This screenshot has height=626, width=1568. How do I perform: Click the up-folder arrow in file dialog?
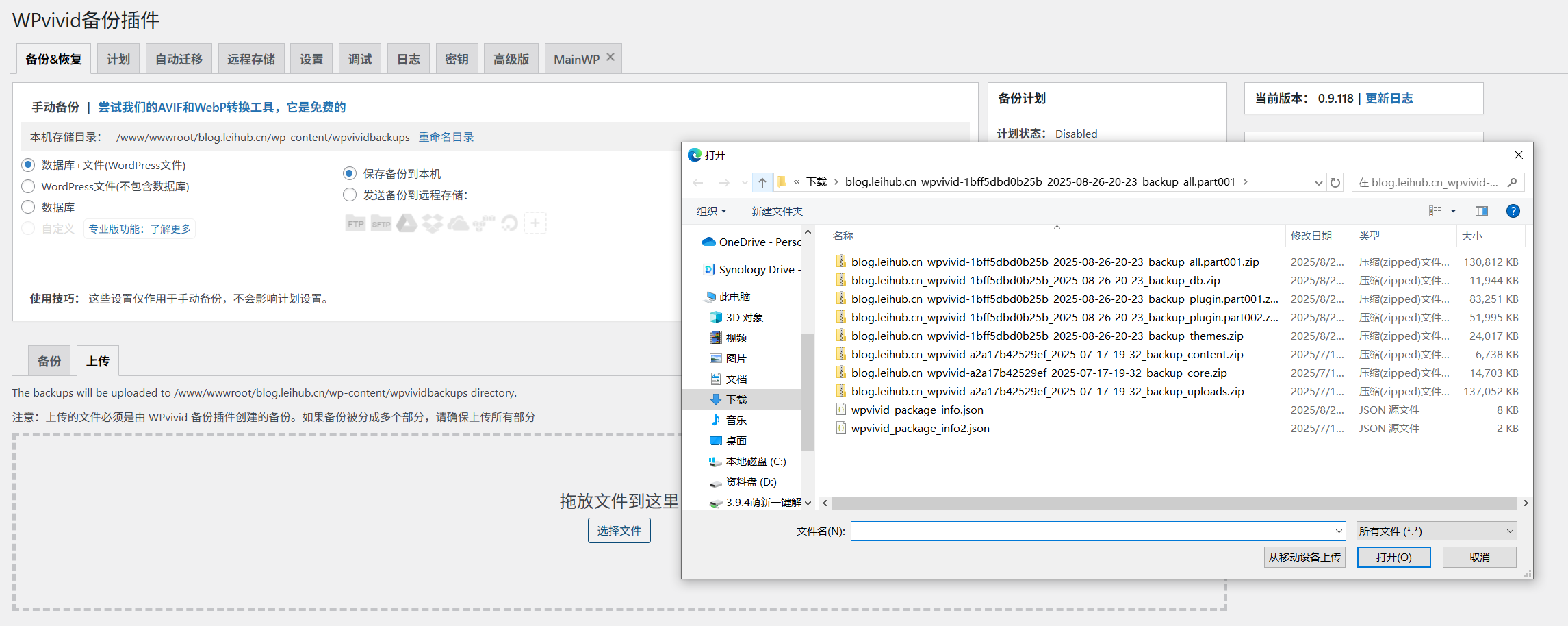[x=762, y=182]
